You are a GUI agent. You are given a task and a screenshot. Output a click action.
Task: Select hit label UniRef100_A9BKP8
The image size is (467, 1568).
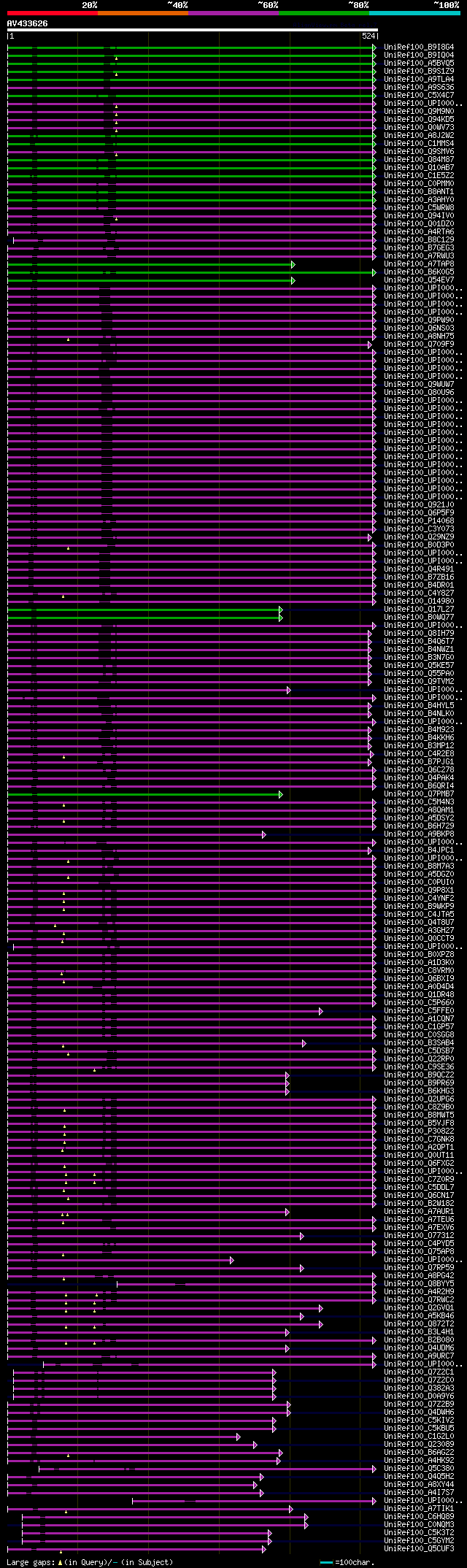pyautogui.click(x=419, y=834)
